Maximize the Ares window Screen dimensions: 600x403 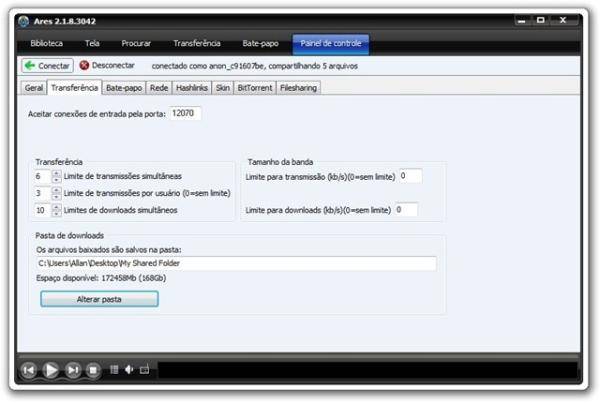point(541,20)
